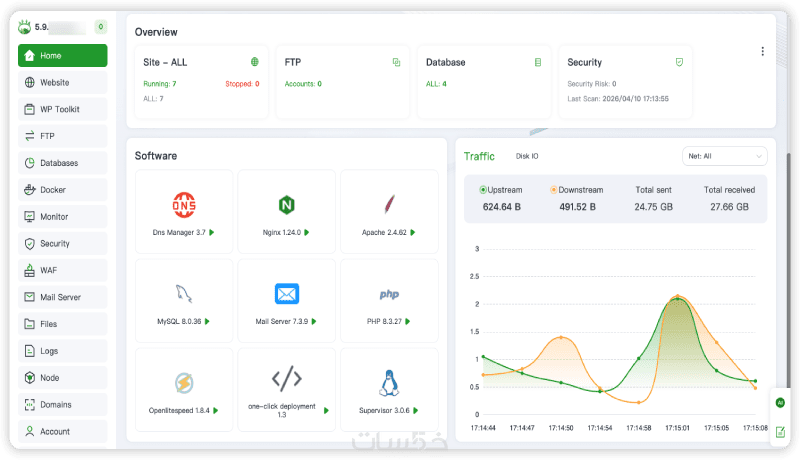Screen dimensions: 800x460
Task: Click the database icon in Database card
Action: 538,62
